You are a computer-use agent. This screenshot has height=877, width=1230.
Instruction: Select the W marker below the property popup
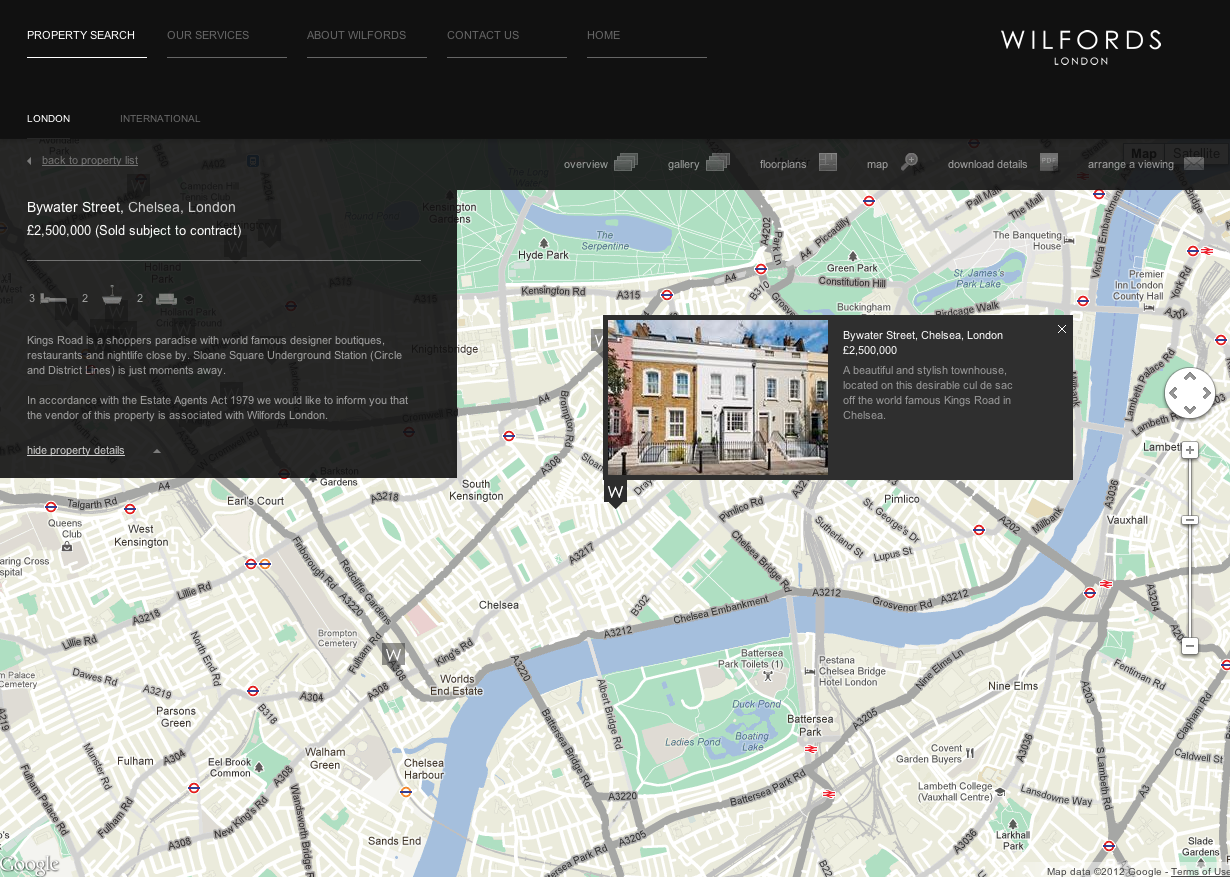[616, 493]
